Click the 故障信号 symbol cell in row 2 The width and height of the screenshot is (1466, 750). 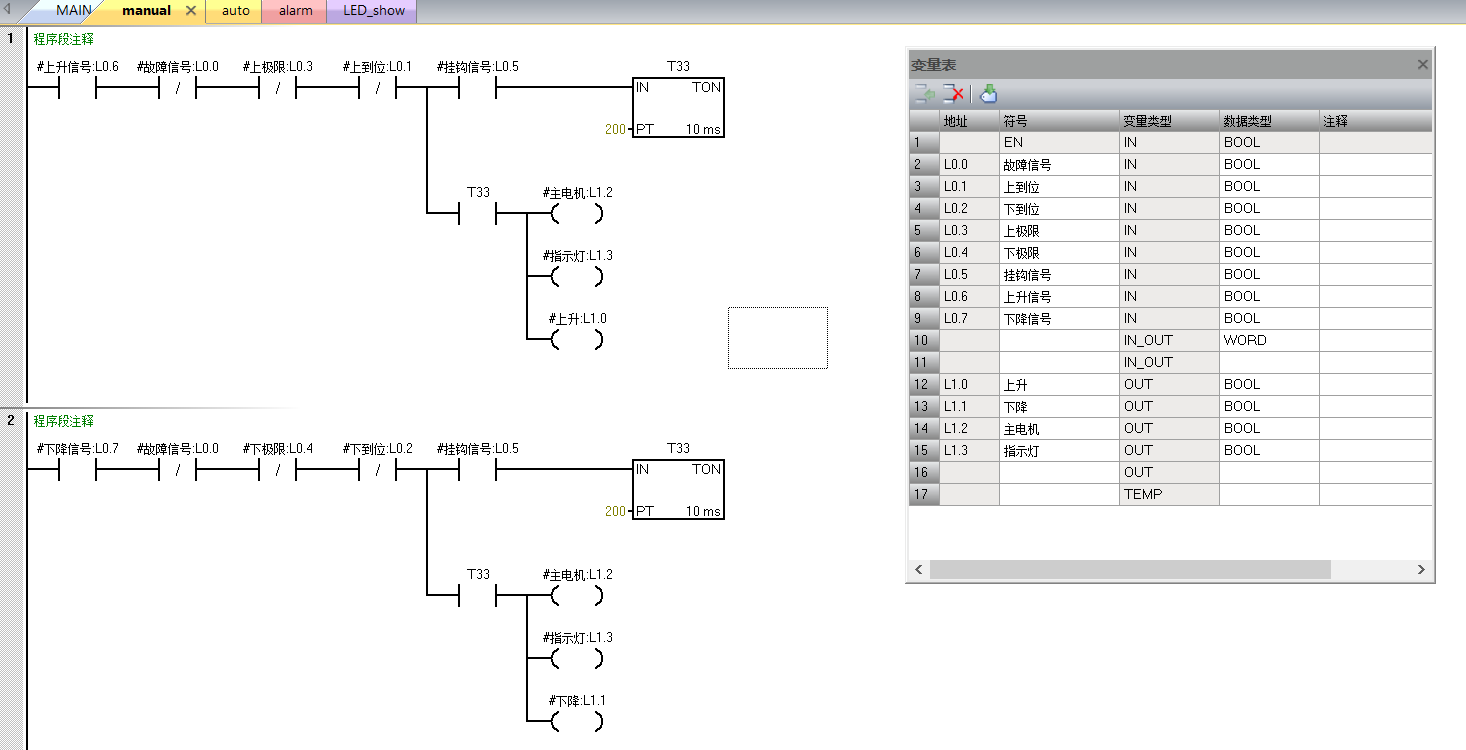(x=1058, y=164)
